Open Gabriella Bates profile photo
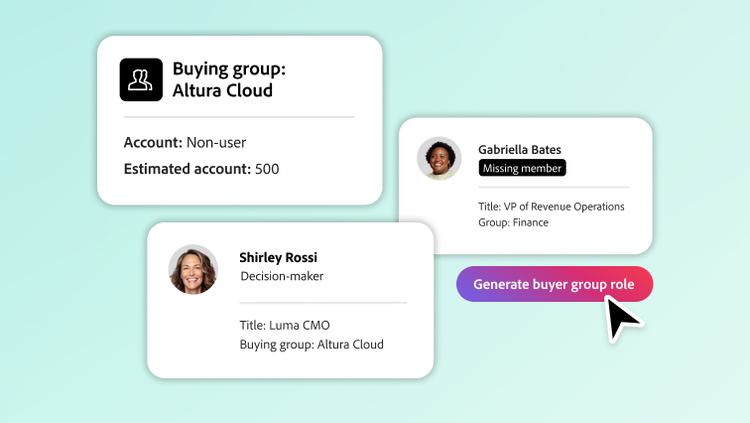 [x=439, y=158]
